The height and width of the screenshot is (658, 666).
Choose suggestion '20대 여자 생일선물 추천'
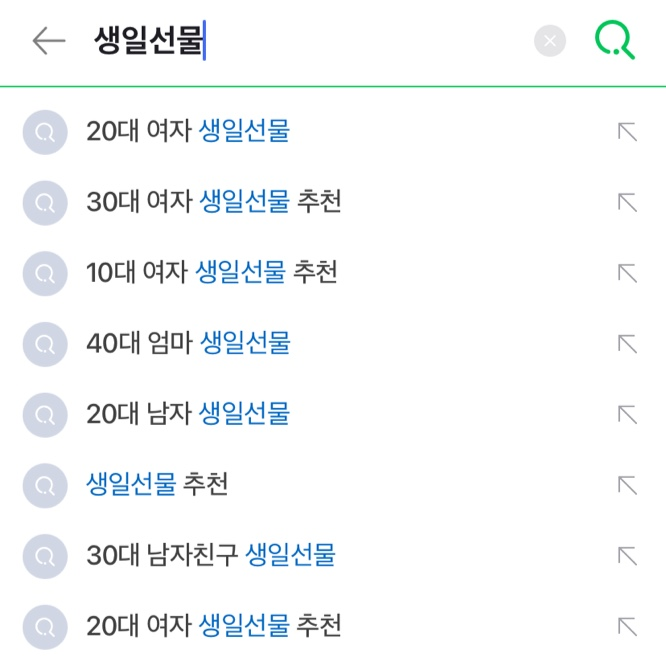coord(214,627)
